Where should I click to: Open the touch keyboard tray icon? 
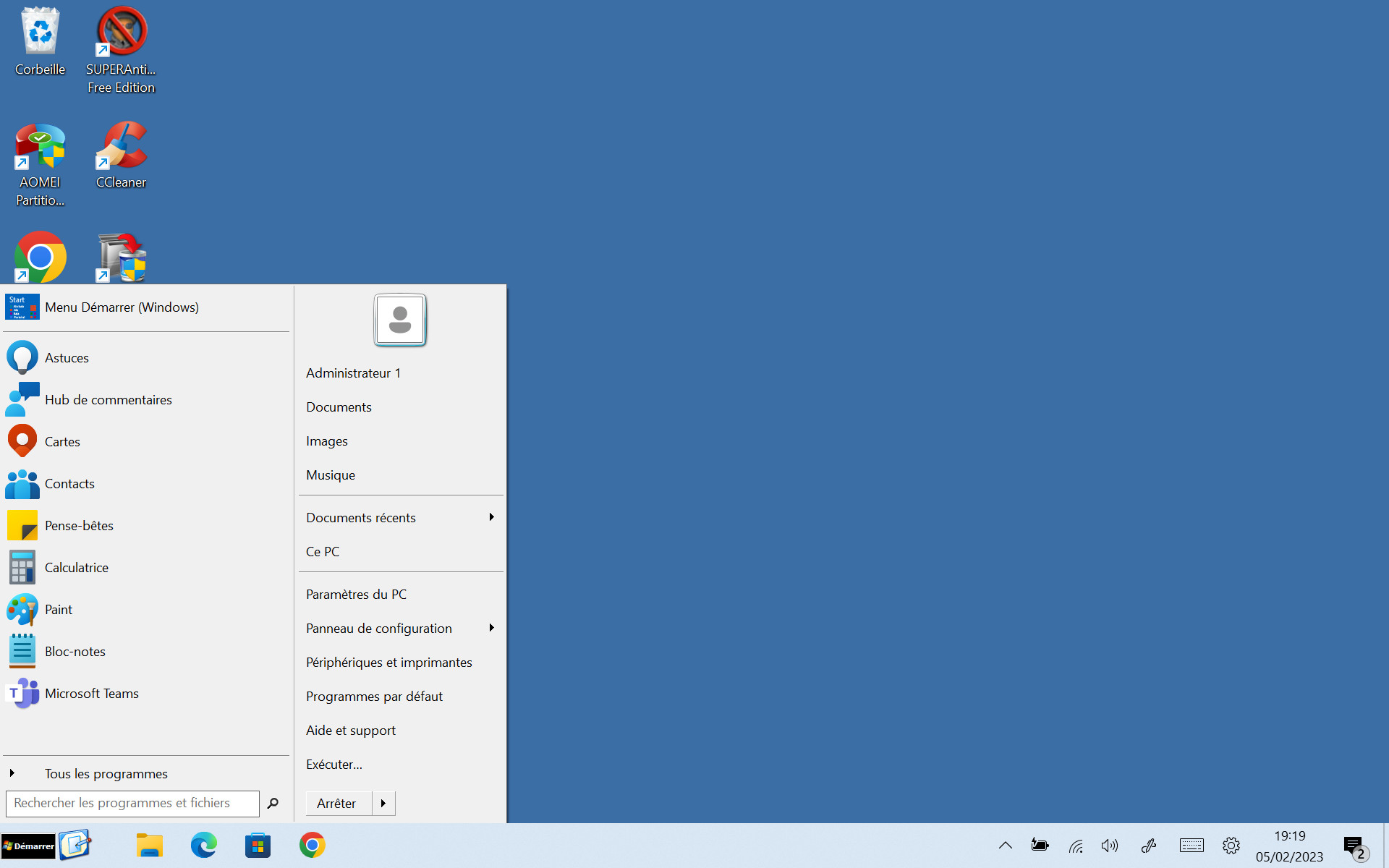pos(1192,845)
